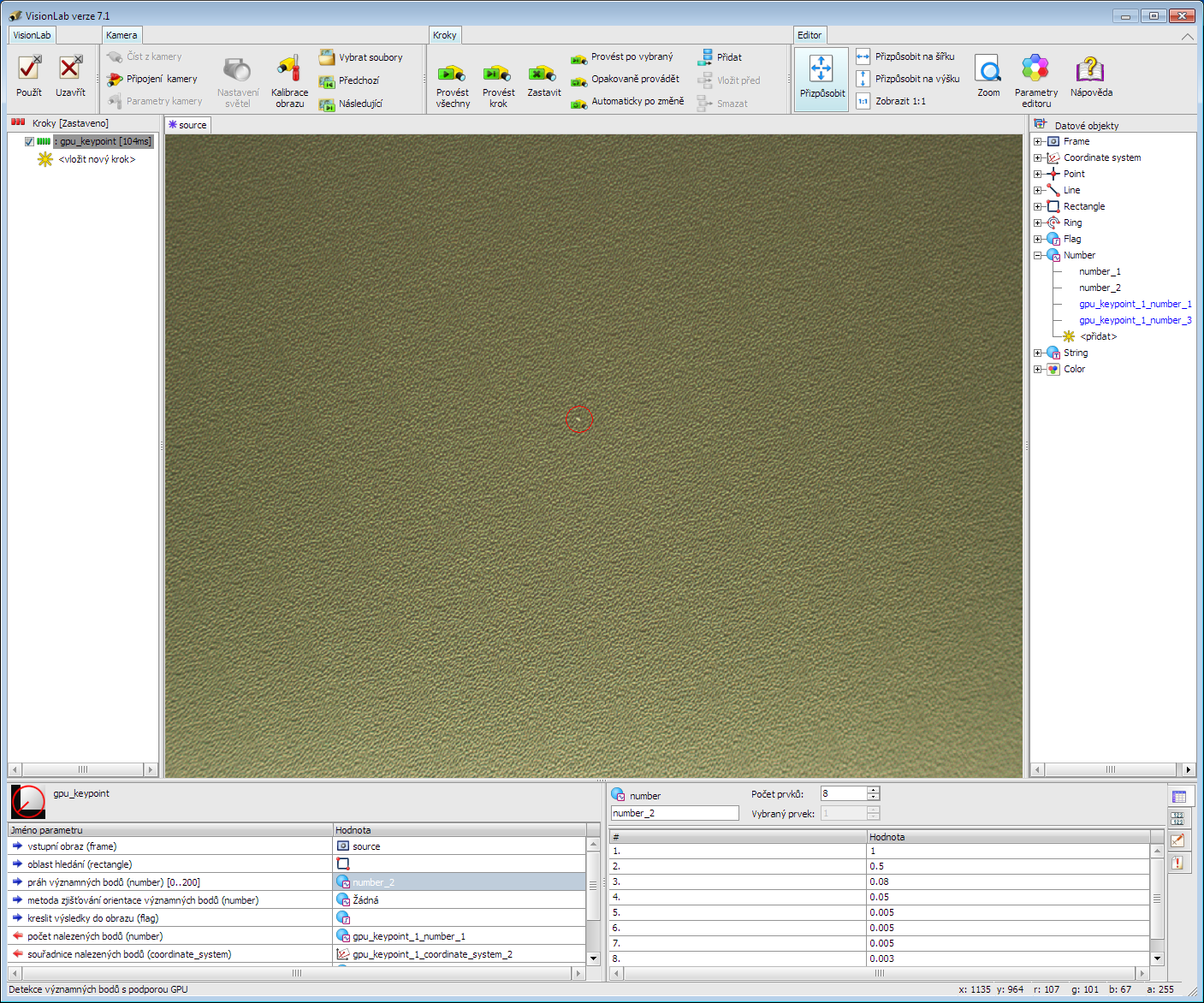1204x1003 pixels.
Task: Run all steps with Provést všechny
Action: pos(452,73)
